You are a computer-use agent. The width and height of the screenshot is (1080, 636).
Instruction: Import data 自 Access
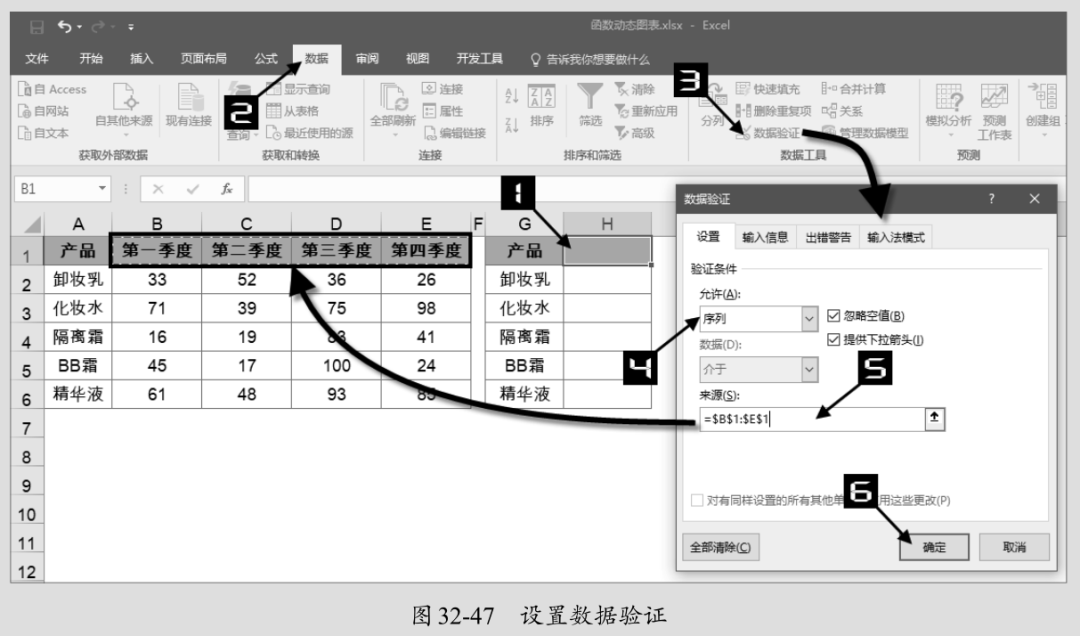(52, 89)
